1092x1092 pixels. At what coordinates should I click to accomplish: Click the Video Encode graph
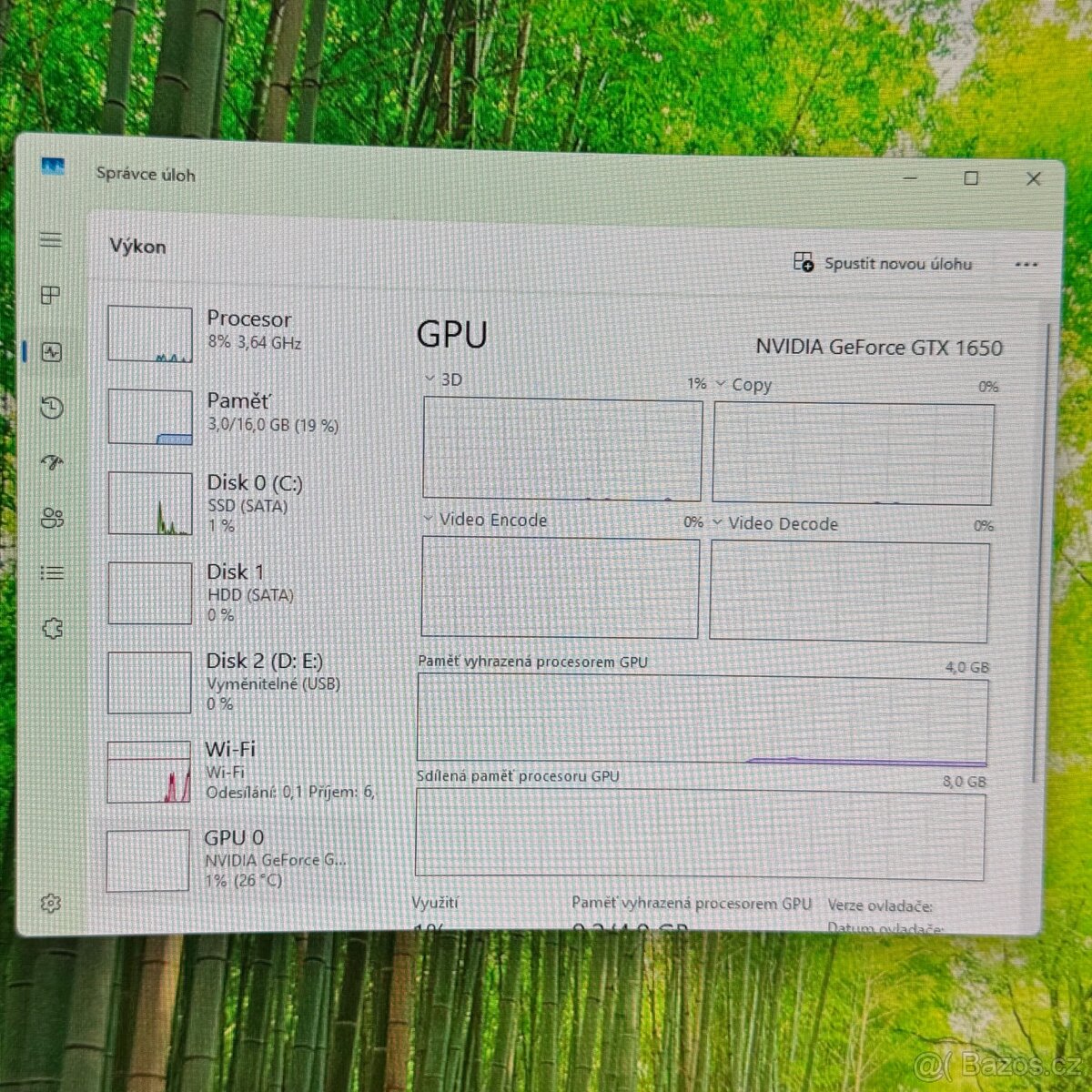561,587
